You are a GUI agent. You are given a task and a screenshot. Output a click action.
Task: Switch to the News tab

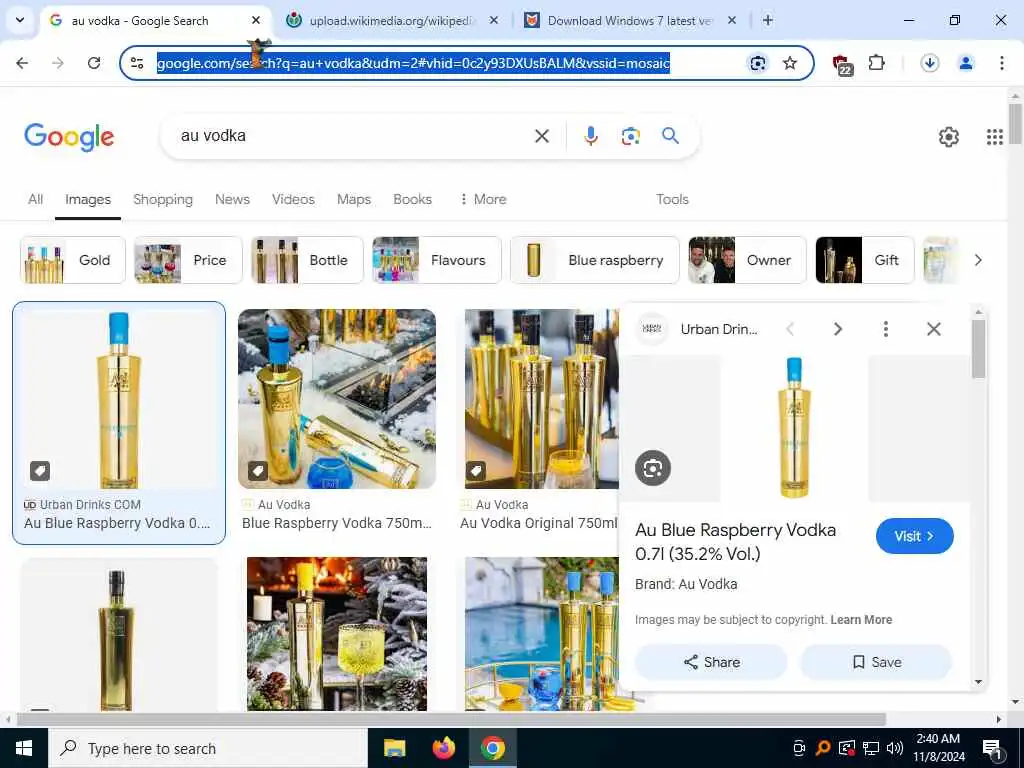click(x=232, y=199)
